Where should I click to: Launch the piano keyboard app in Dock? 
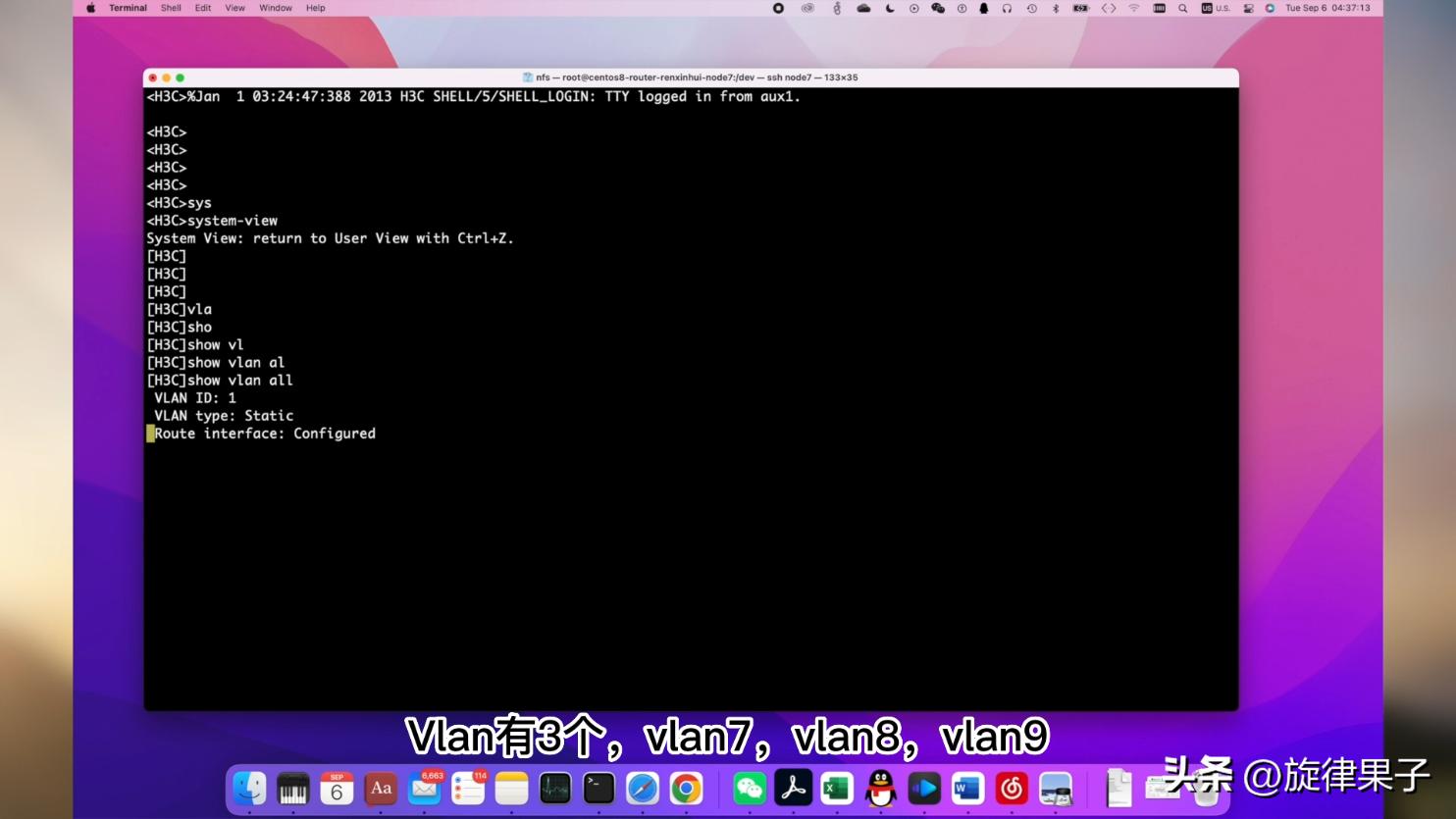[x=292, y=788]
